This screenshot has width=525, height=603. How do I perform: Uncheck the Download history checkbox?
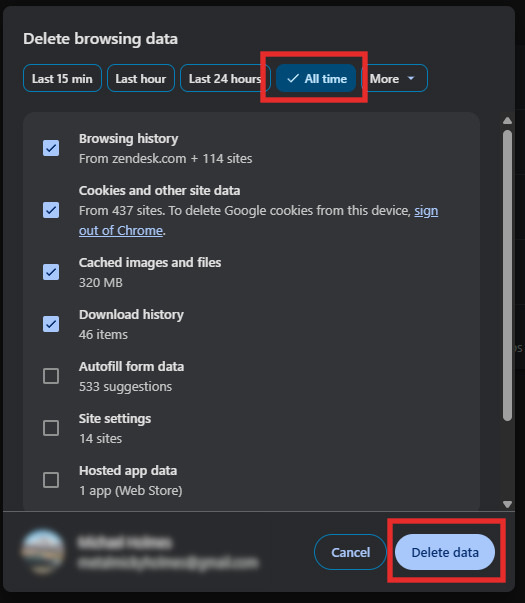[51, 324]
